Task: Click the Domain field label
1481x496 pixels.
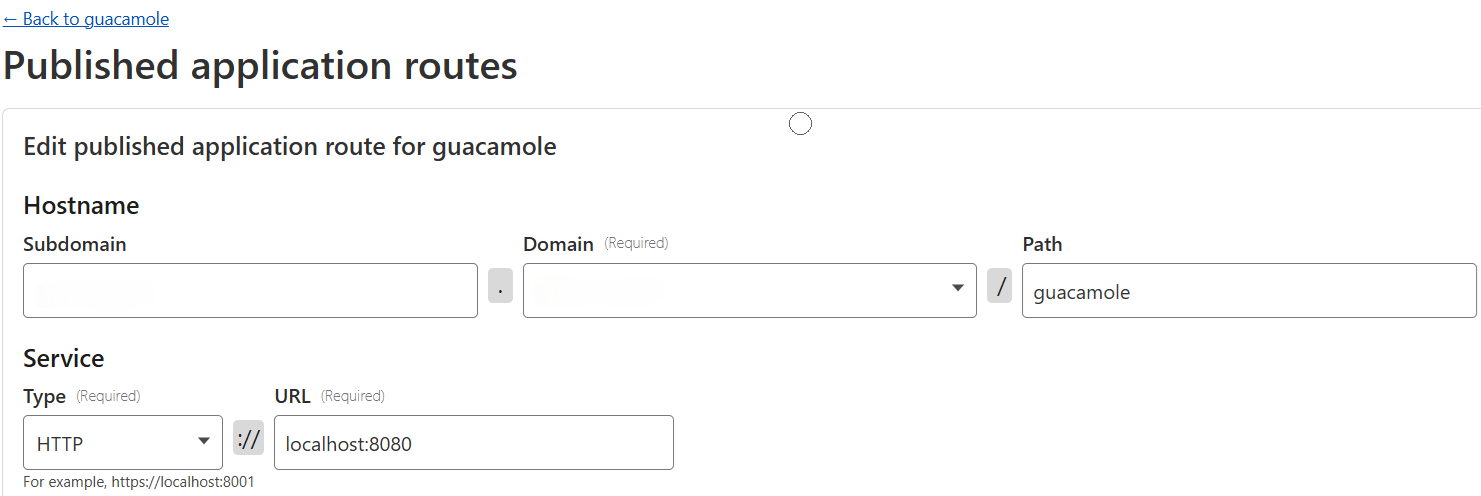Action: (558, 244)
